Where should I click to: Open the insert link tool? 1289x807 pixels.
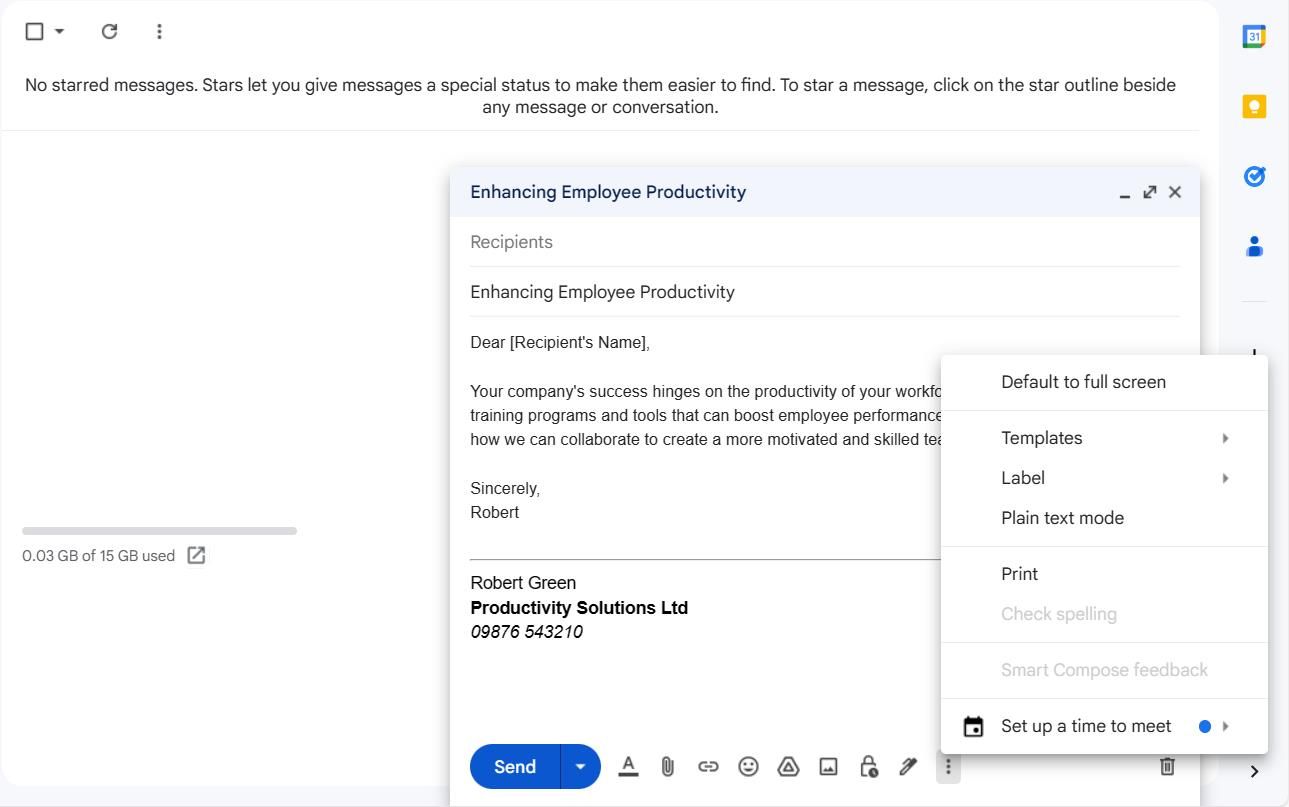pos(708,767)
